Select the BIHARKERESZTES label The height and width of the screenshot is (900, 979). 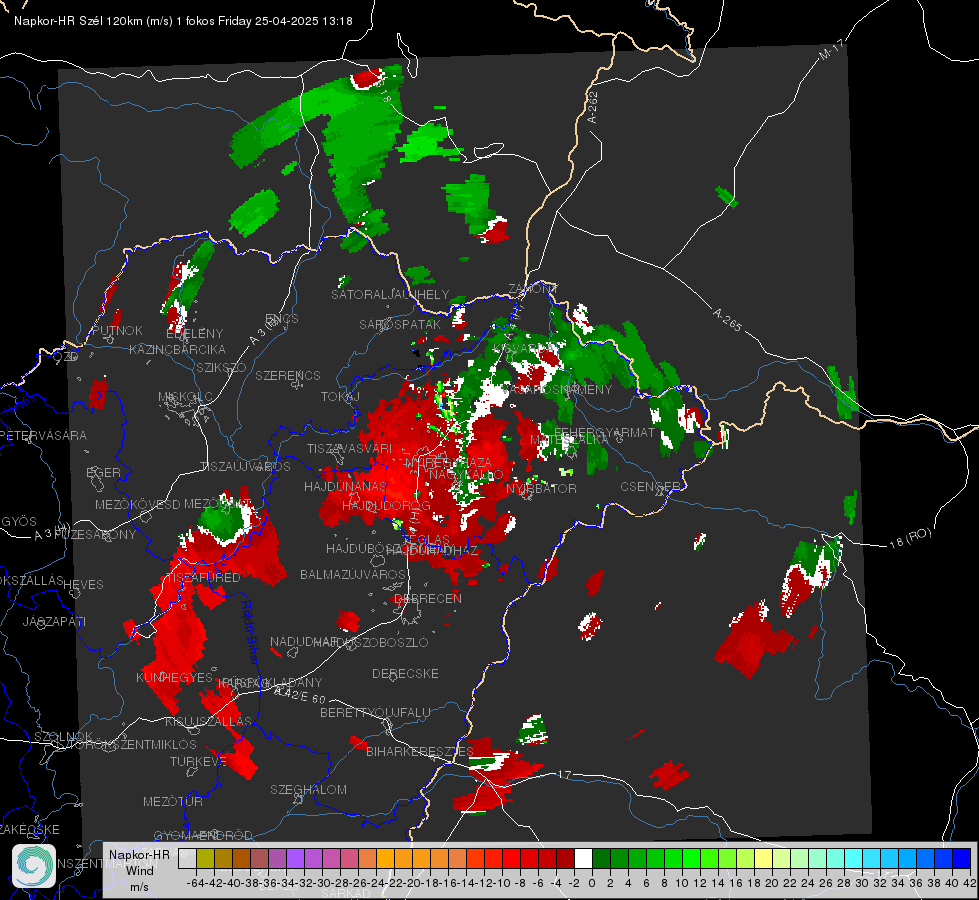click(420, 751)
